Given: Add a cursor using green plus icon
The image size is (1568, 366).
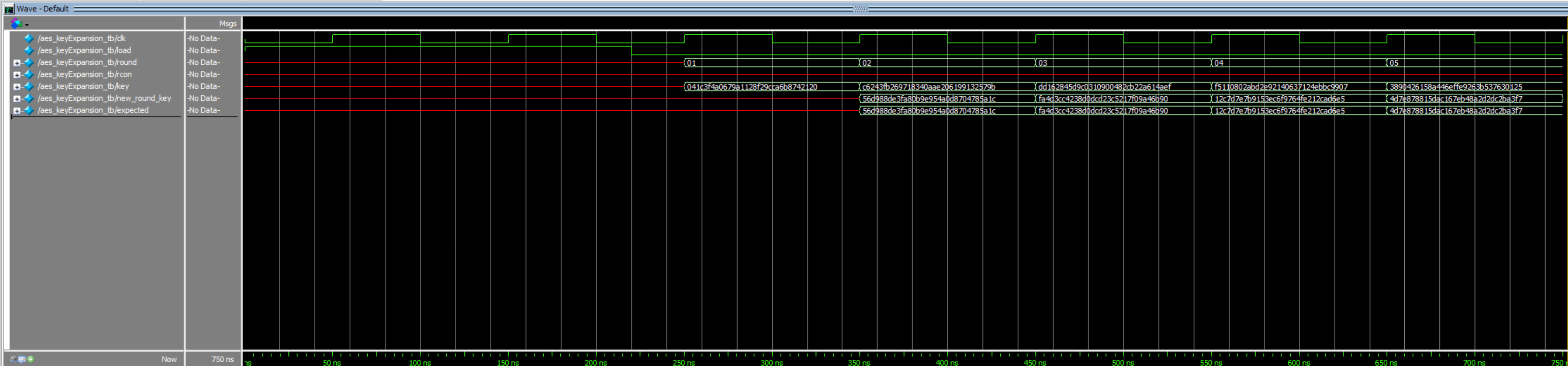Looking at the screenshot, I should (30, 359).
